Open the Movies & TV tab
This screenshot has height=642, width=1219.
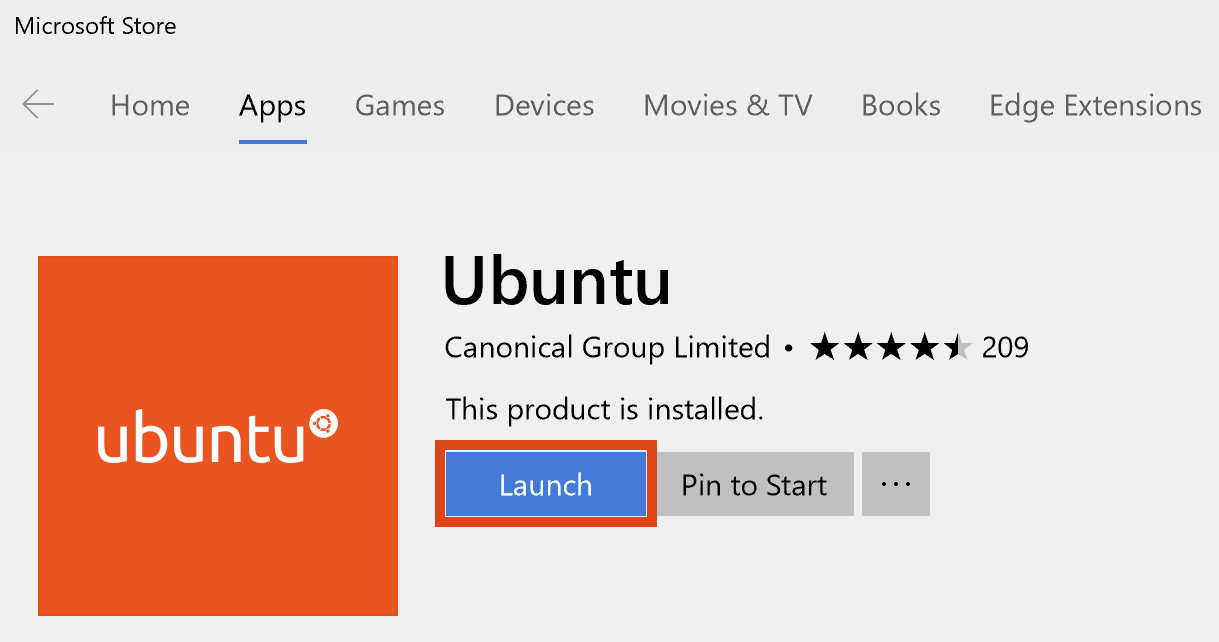coord(727,106)
